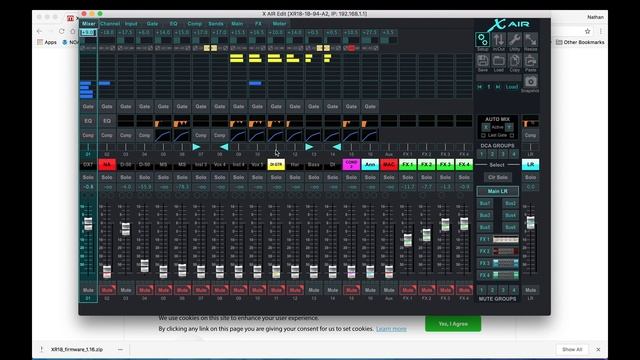Open channel 15 EQ curve thumbnail
The image size is (640, 360).
[351, 121]
